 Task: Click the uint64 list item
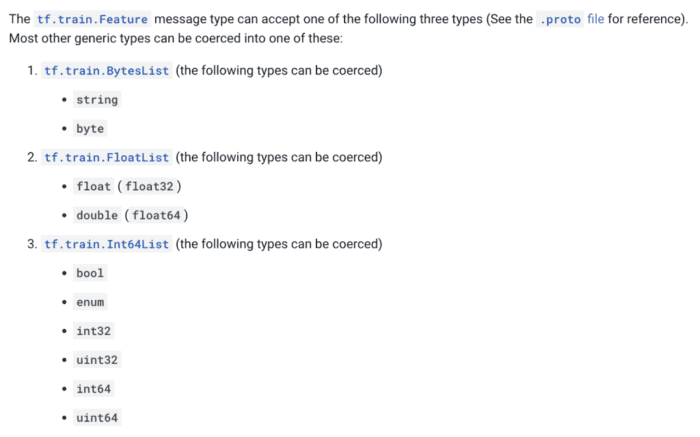[97, 418]
